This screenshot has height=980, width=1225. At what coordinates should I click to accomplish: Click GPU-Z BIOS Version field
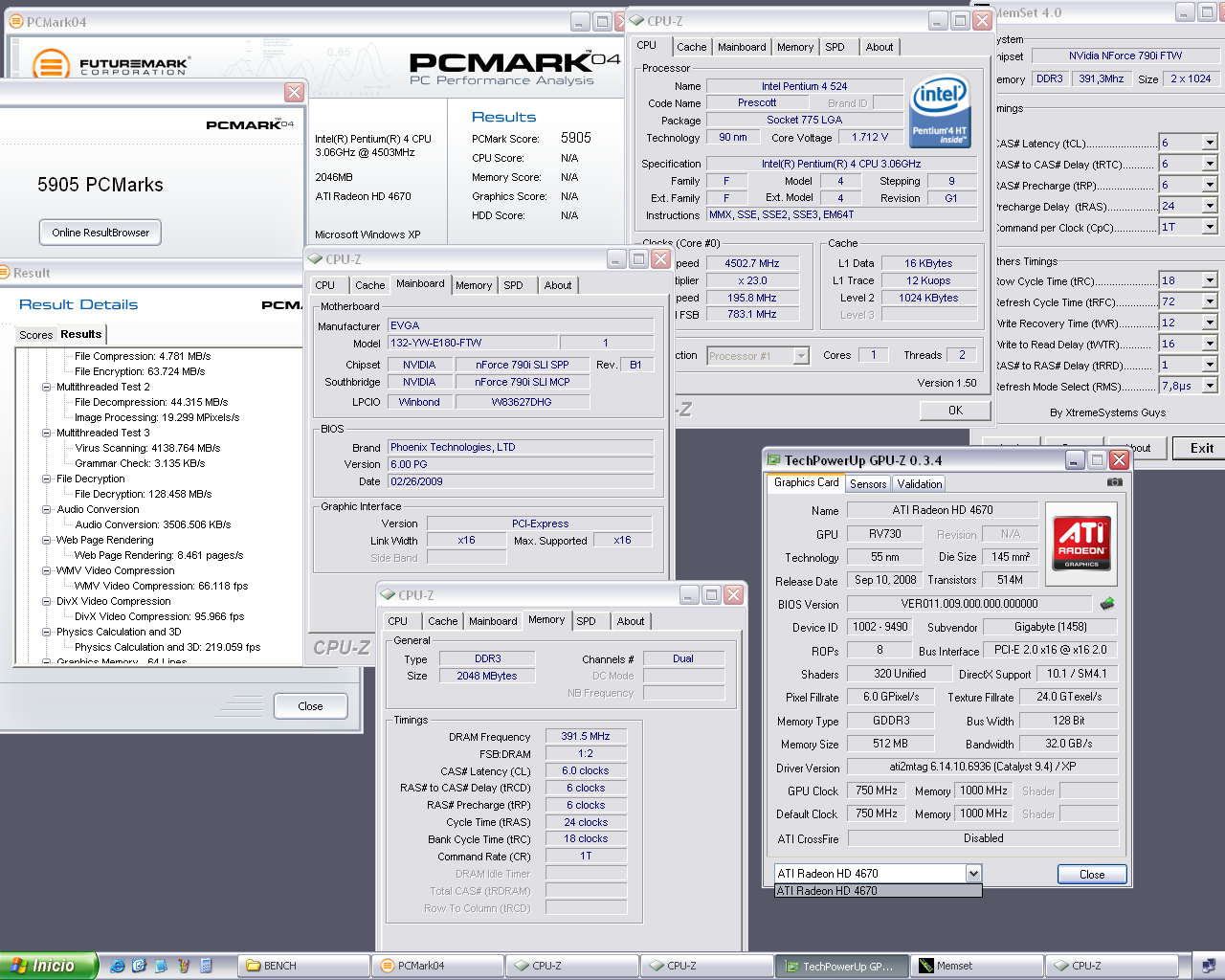click(969, 604)
